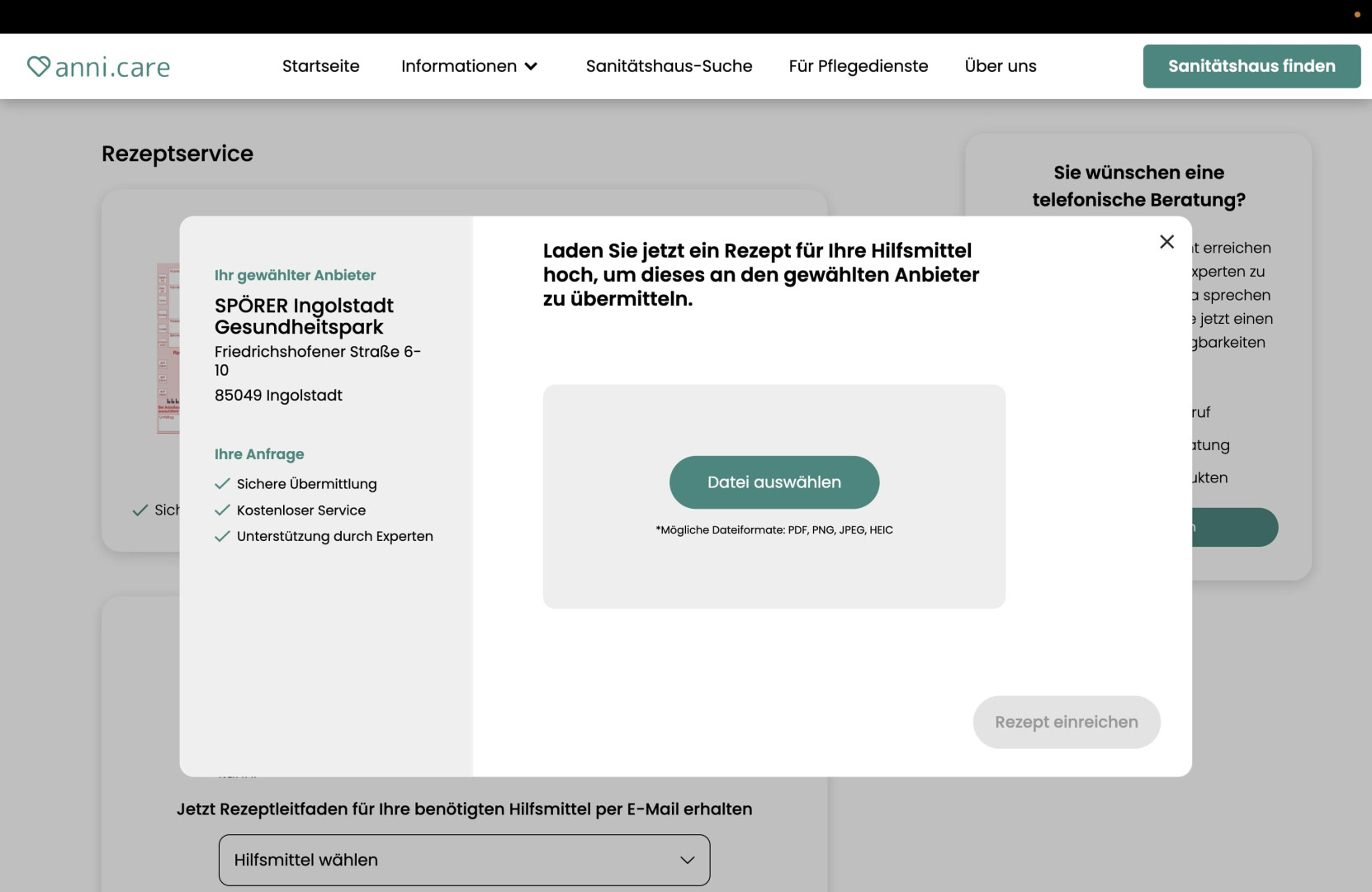The height and width of the screenshot is (892, 1372).
Task: Click the checkmark beside 'Sich' behind the dialog
Action: coord(140,510)
